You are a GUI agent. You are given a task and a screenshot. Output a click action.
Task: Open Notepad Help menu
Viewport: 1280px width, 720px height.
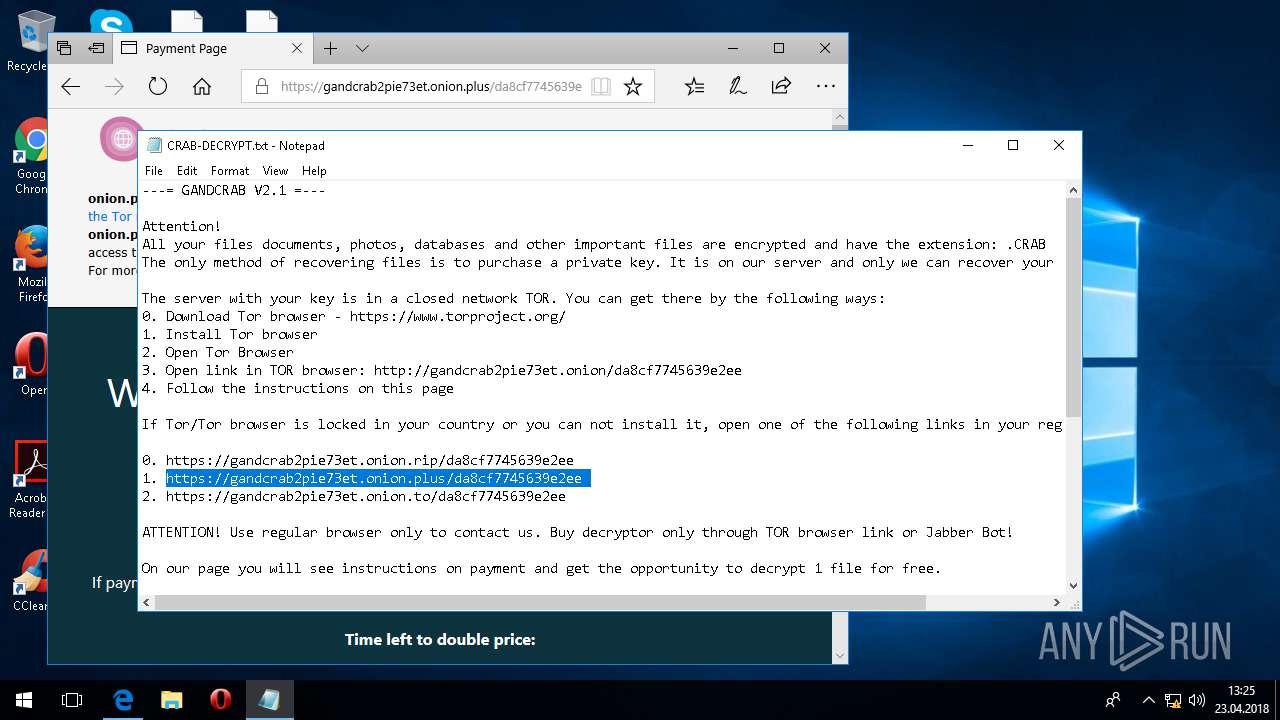click(x=314, y=171)
